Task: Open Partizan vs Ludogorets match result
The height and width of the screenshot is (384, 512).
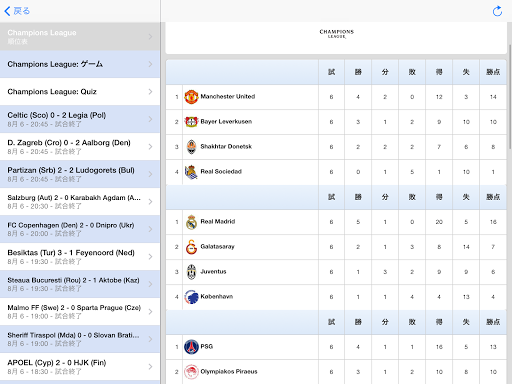Action: [x=80, y=174]
